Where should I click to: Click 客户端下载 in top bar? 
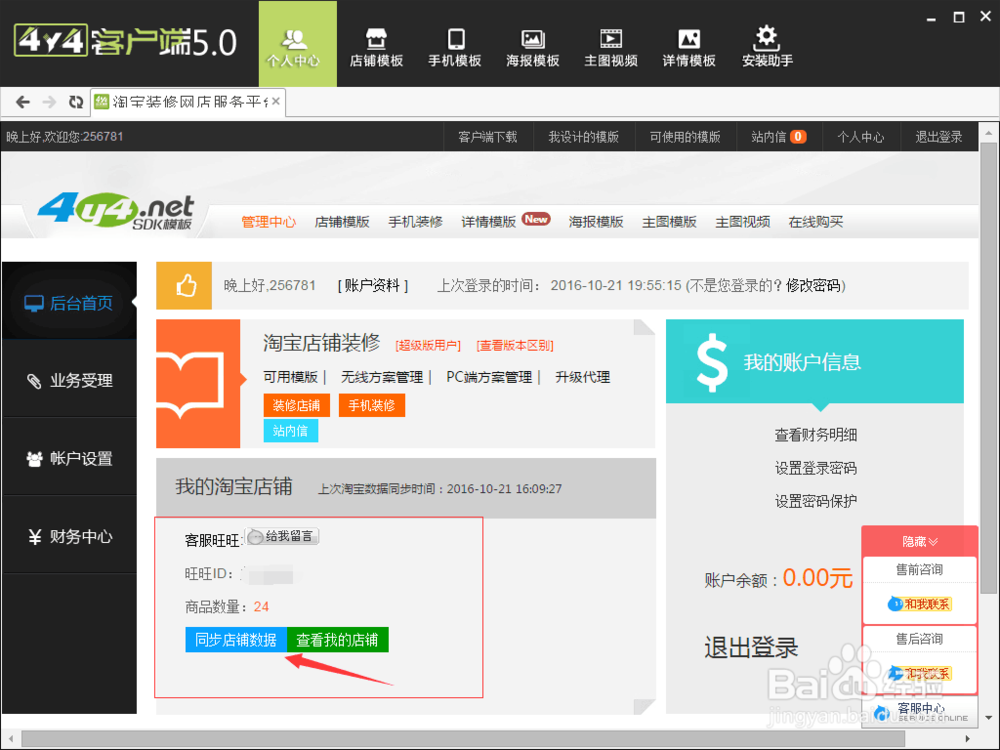[488, 137]
